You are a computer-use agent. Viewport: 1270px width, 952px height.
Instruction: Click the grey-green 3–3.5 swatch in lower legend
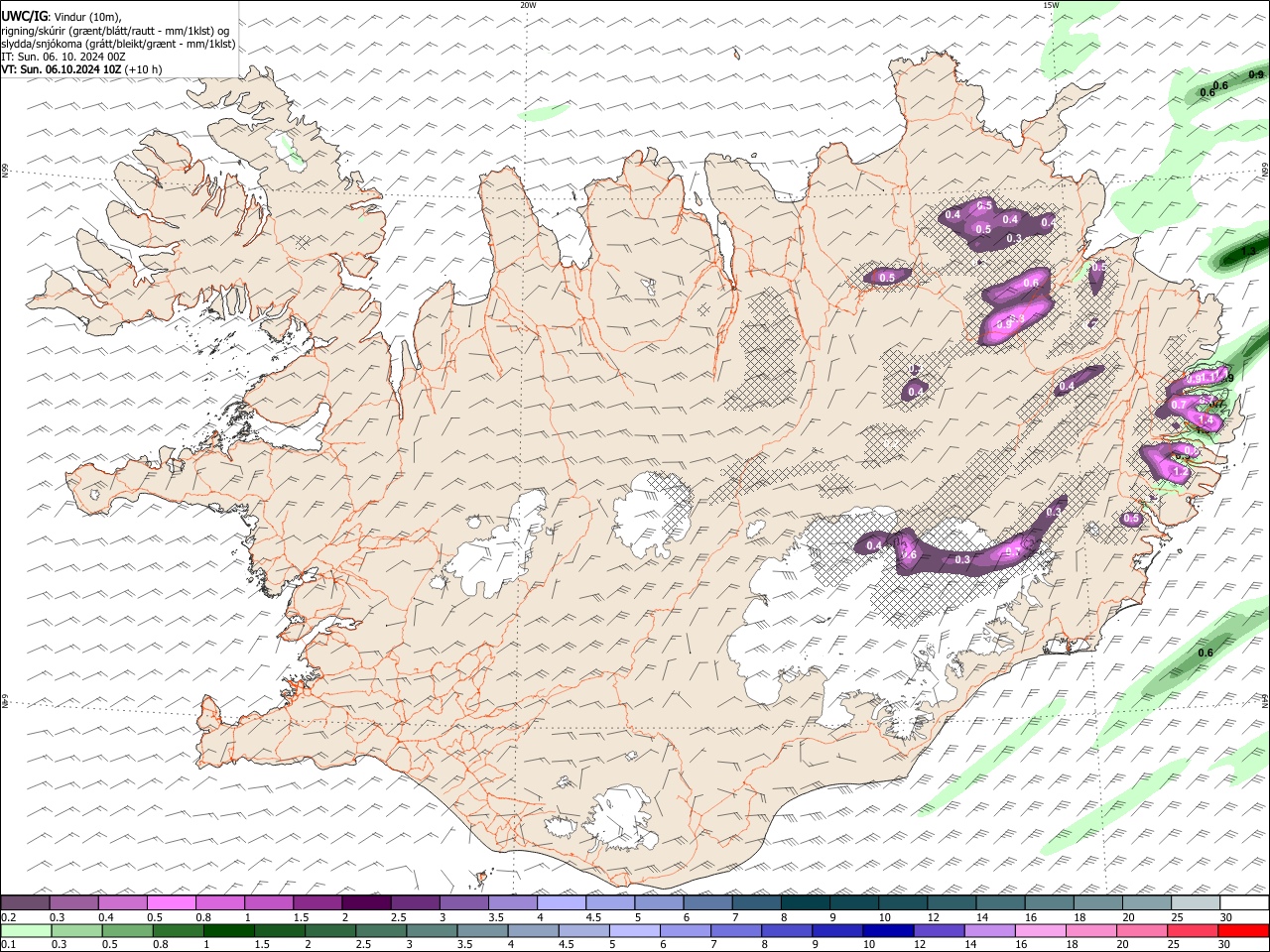pos(431,931)
